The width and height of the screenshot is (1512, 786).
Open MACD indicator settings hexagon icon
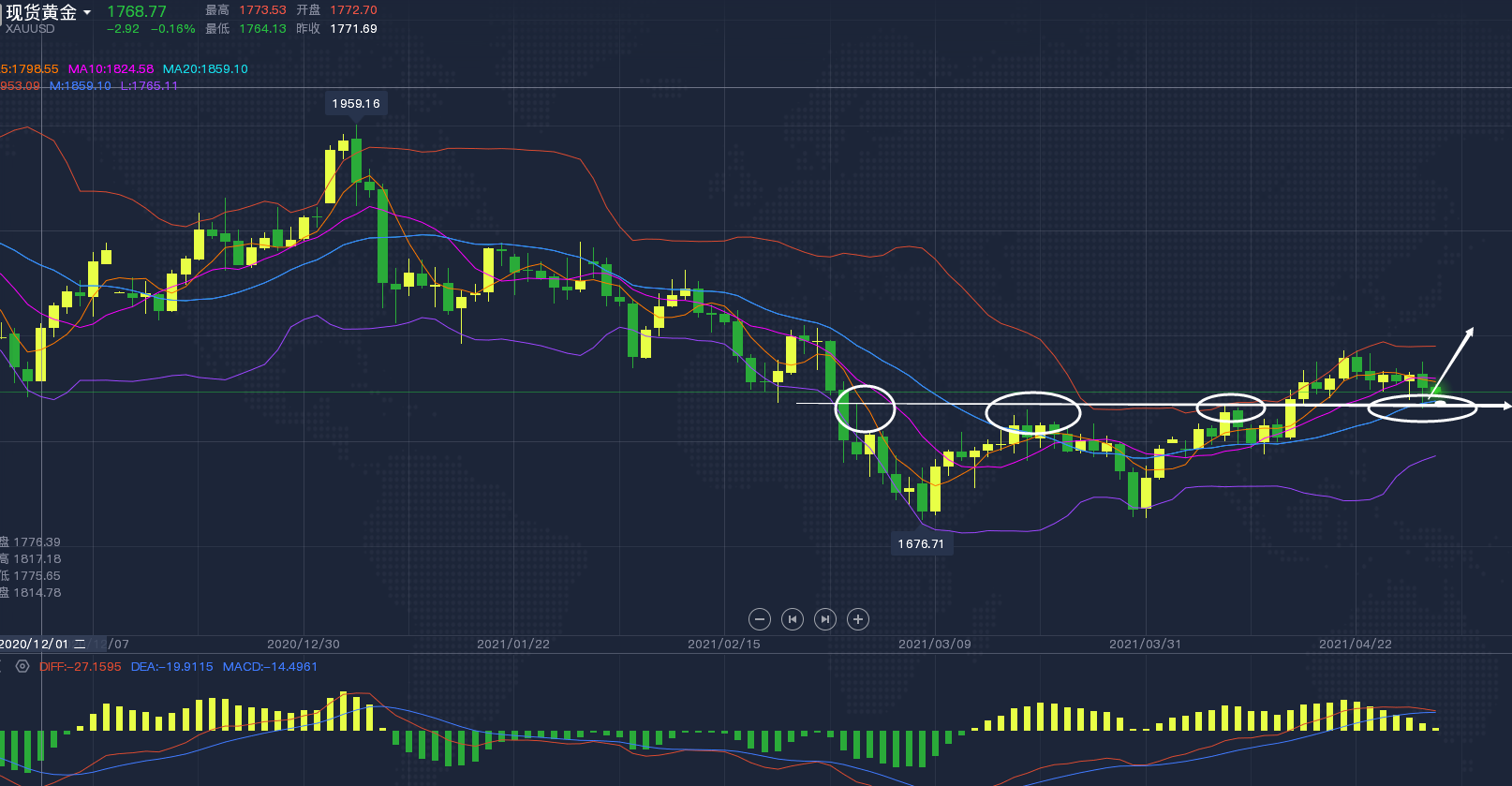22,667
